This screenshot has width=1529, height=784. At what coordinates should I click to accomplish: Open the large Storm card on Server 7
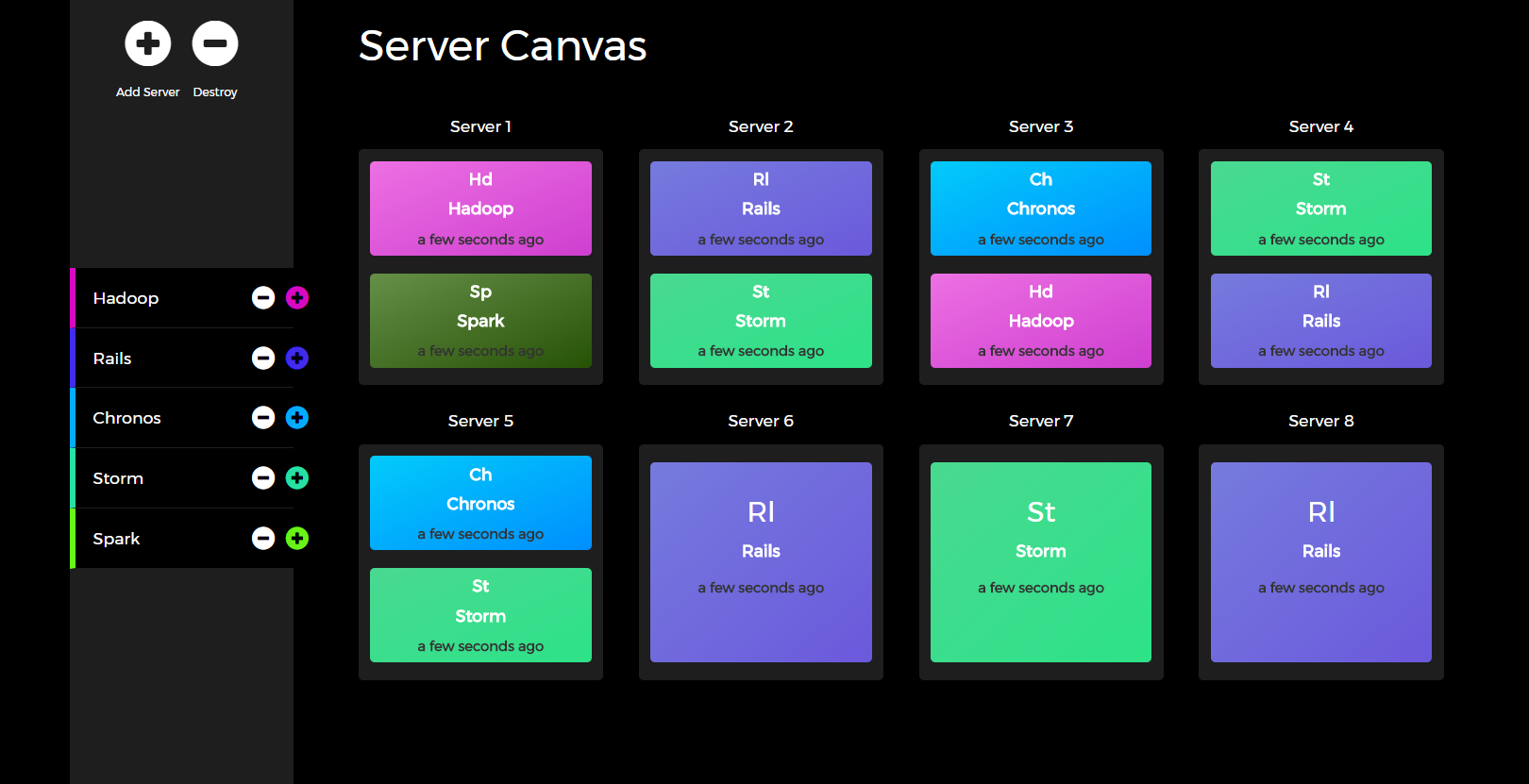[1041, 562]
